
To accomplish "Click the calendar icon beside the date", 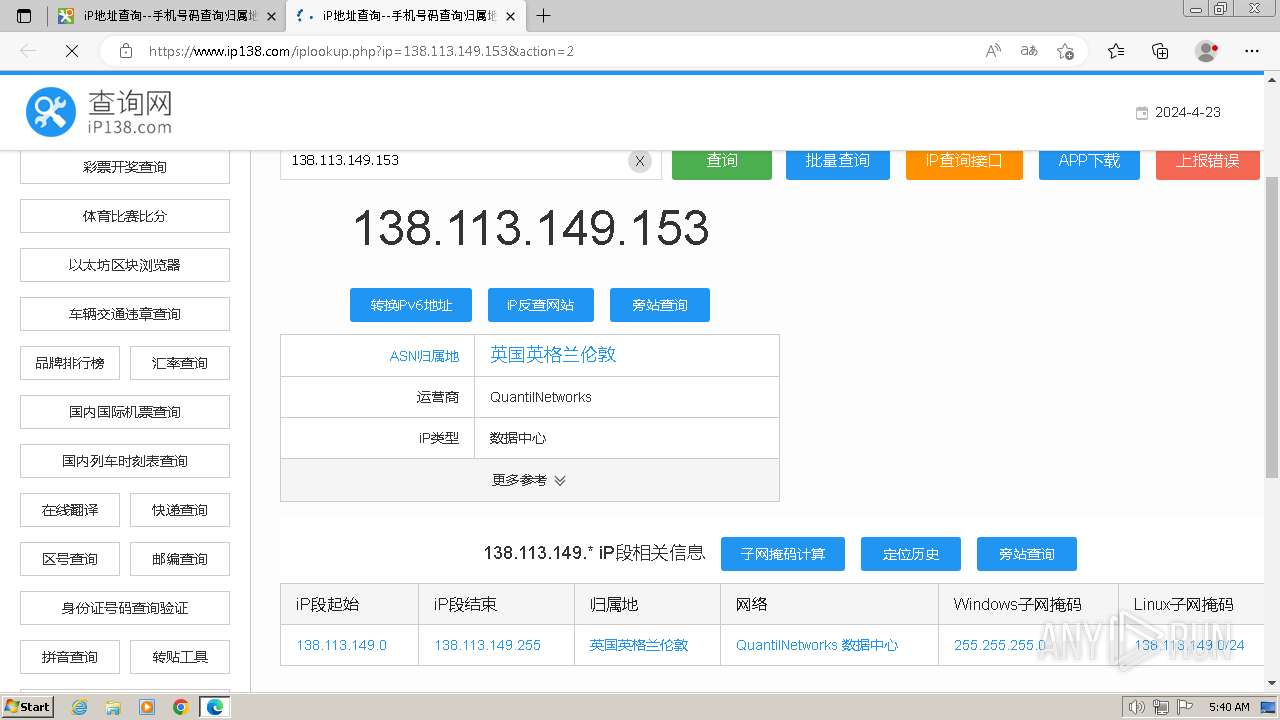I will [1142, 113].
